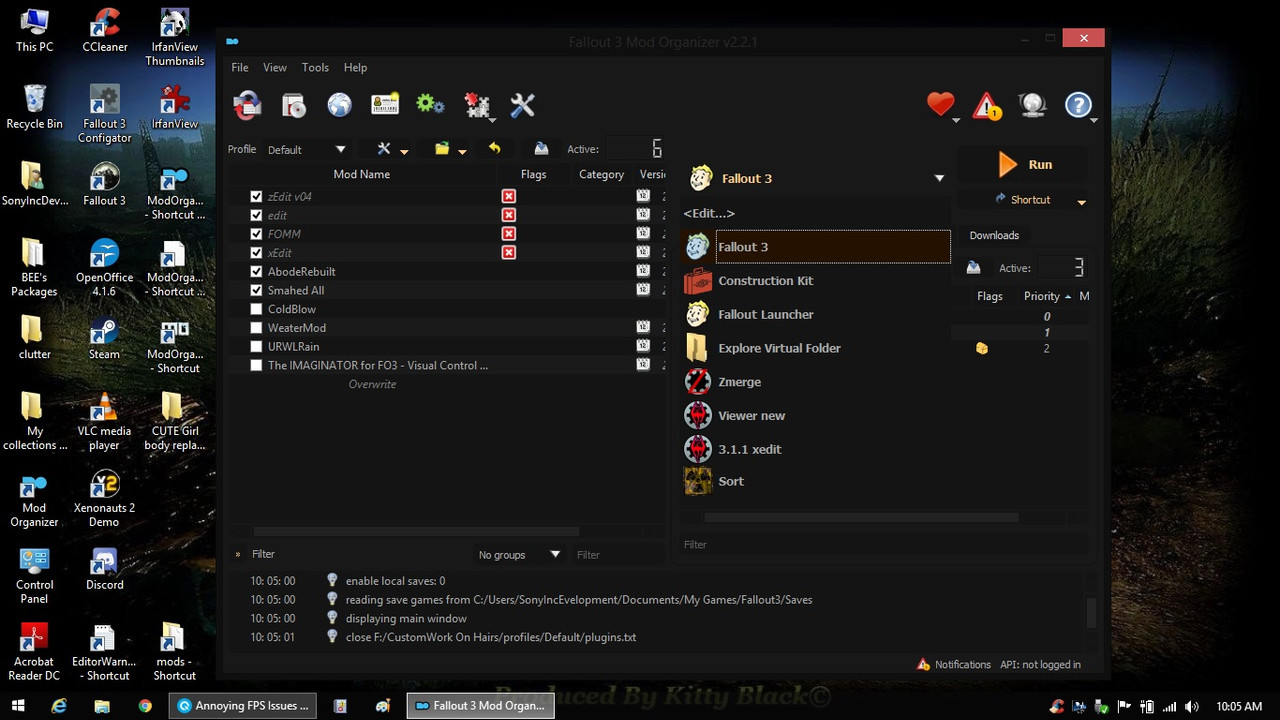Viewport: 1280px width, 720px height.
Task: Enable the ColdBlow mod
Action: pyautogui.click(x=256, y=309)
